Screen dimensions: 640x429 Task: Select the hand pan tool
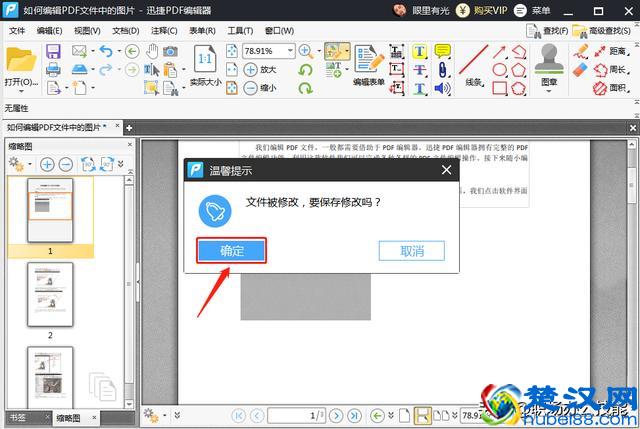tap(152, 51)
